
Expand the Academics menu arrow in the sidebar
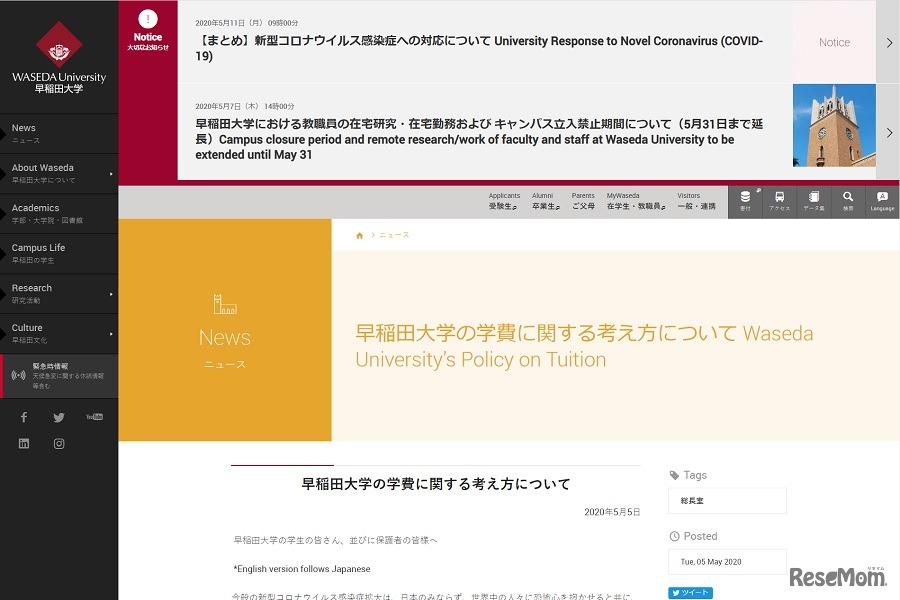coord(112,212)
